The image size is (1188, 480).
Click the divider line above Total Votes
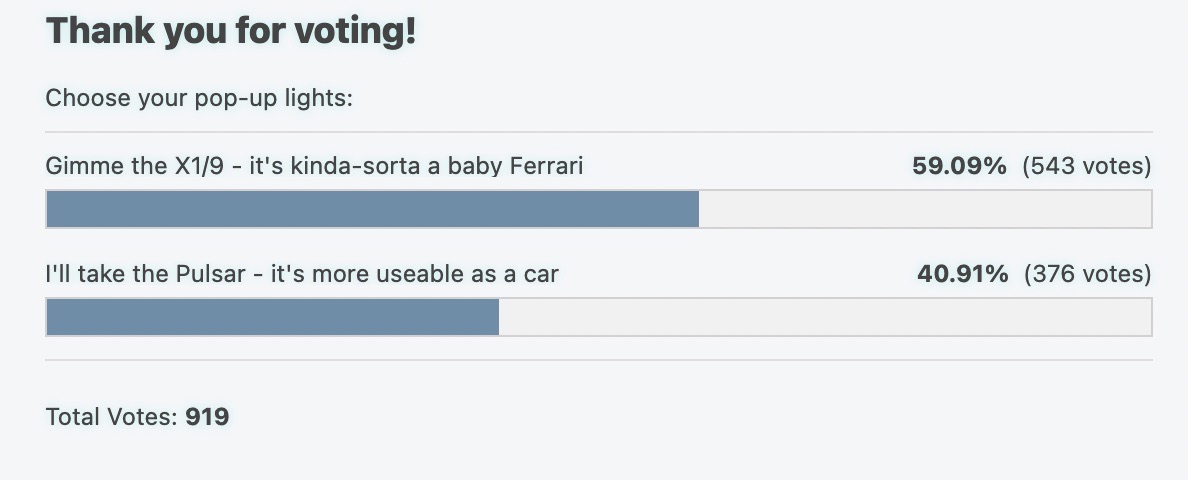pos(599,360)
